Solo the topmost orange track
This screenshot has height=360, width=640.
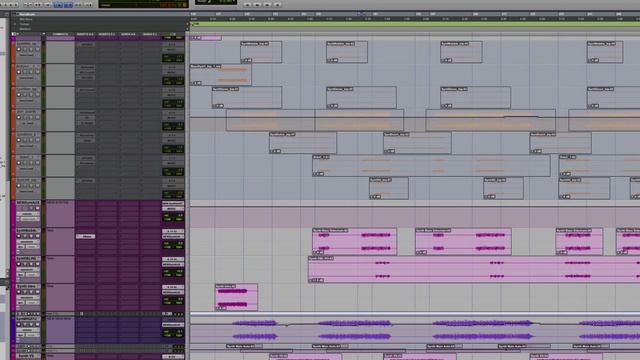(x=31, y=49)
